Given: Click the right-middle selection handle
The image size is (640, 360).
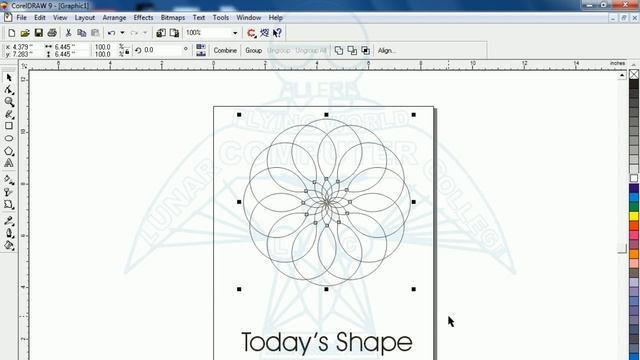Looking at the screenshot, I should coord(413,202).
